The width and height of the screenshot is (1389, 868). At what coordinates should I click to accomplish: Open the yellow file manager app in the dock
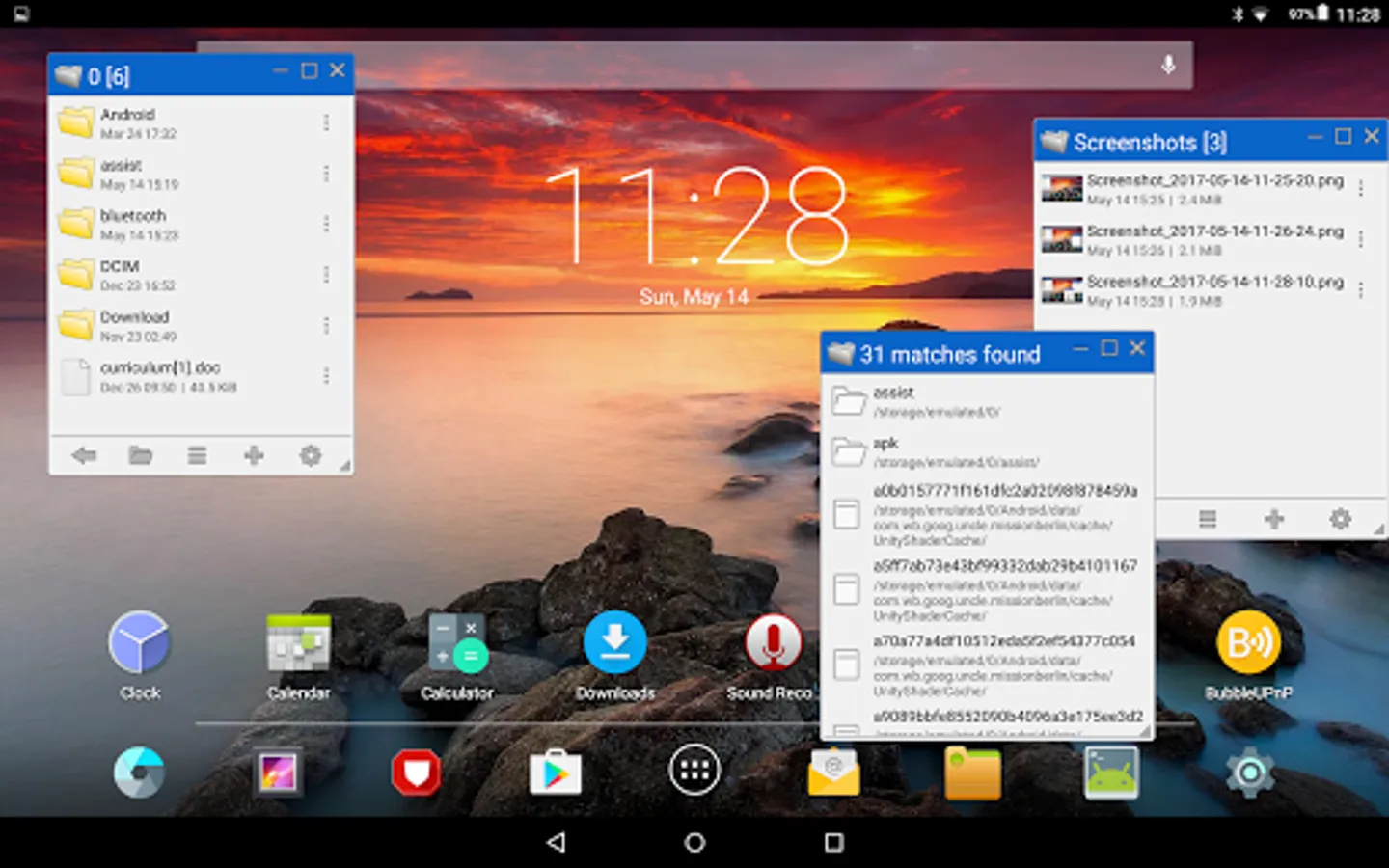pyautogui.click(x=972, y=773)
